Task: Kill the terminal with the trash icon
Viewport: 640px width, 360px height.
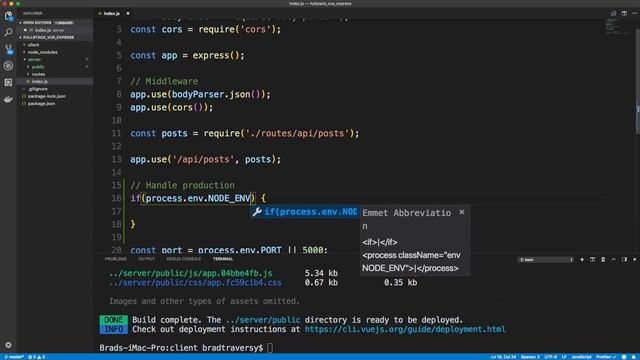Action: [x=603, y=260]
